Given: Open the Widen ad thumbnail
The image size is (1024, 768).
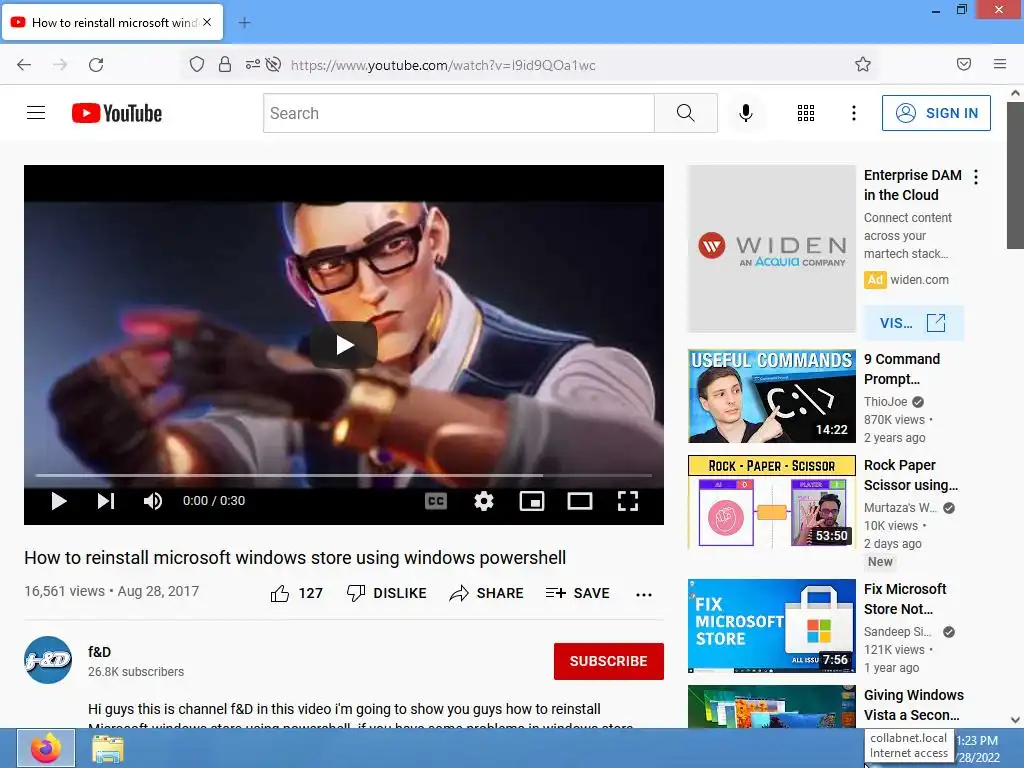Looking at the screenshot, I should pyautogui.click(x=771, y=249).
